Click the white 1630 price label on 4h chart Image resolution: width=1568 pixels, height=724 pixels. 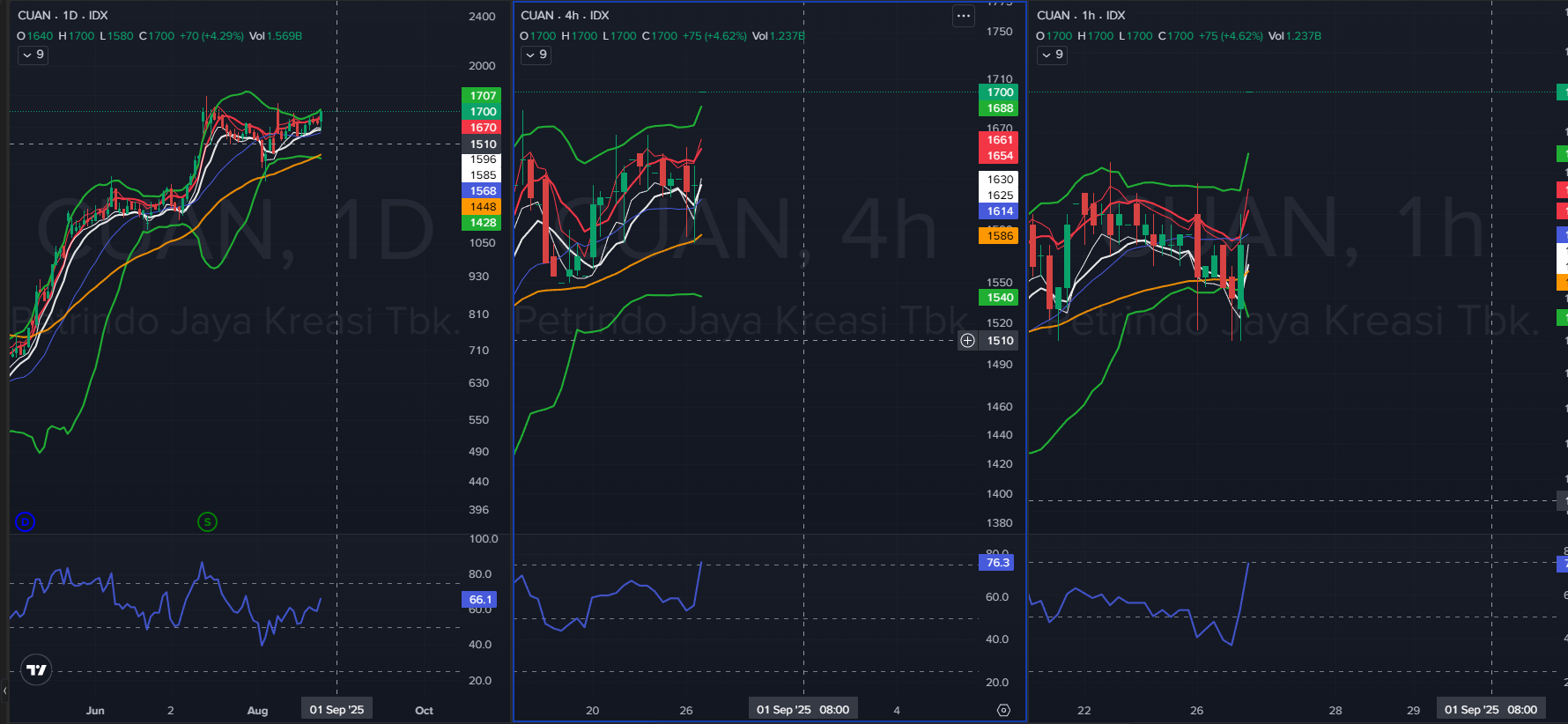999,179
